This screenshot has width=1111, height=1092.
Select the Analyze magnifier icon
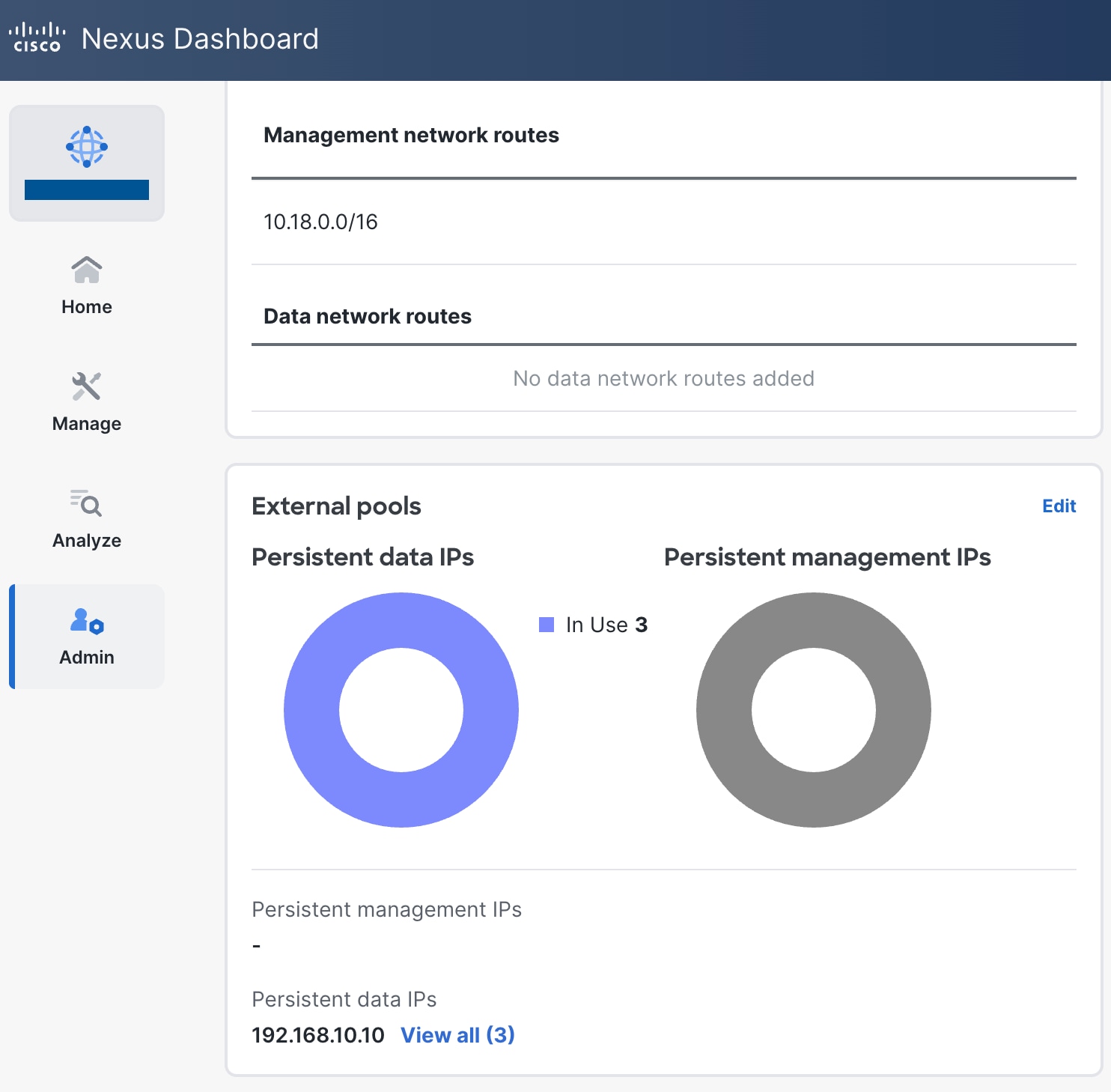86,503
